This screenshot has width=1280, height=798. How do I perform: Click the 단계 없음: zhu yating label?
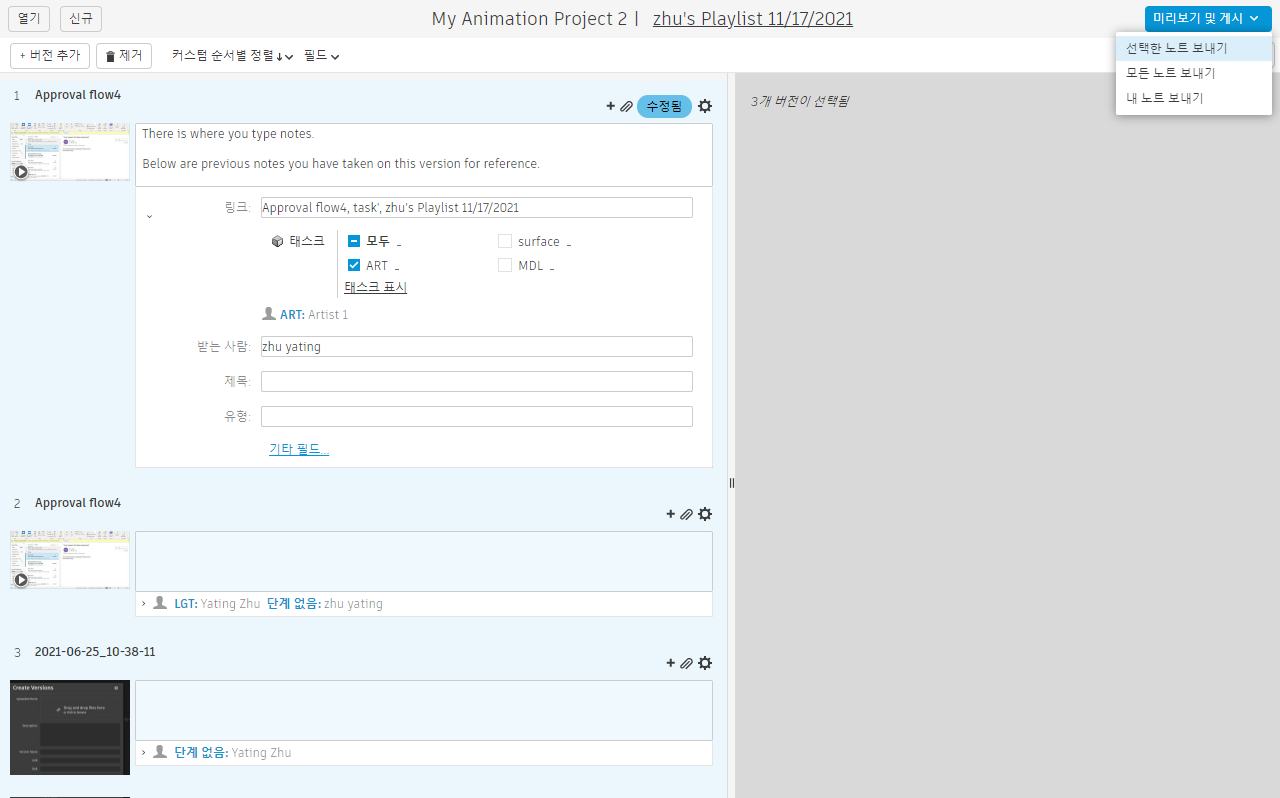click(325, 603)
